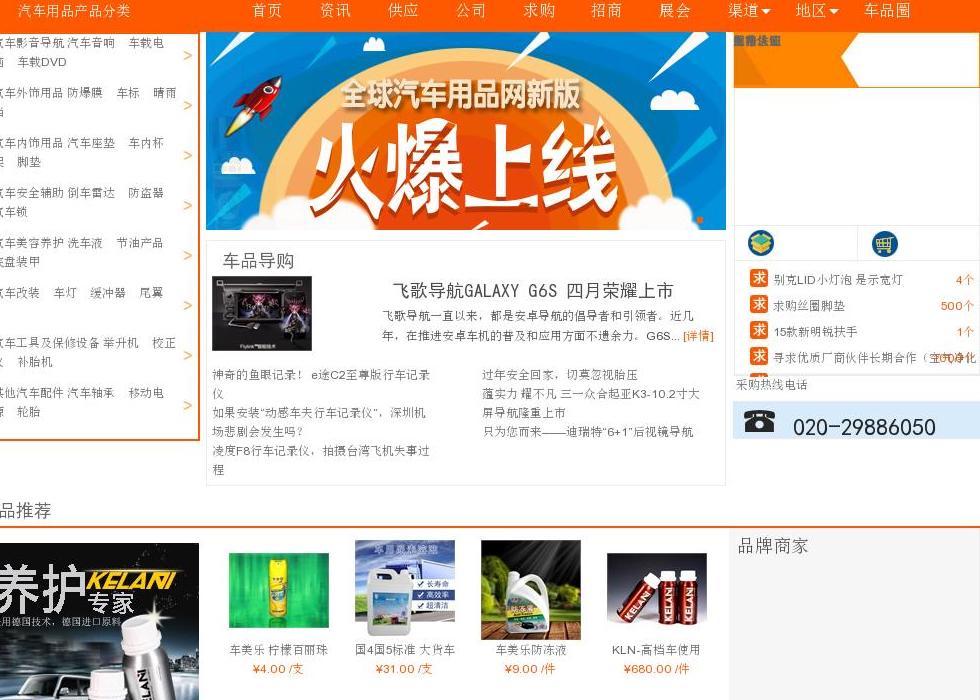Open the 迪瑞特“6+1”后视镜导航 article
980x700 pixels.
point(587,431)
